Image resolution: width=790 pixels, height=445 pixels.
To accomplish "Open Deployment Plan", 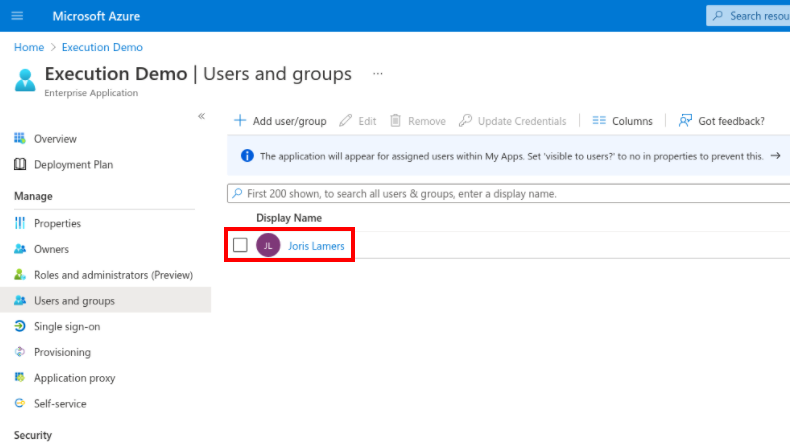I will coord(74,165).
